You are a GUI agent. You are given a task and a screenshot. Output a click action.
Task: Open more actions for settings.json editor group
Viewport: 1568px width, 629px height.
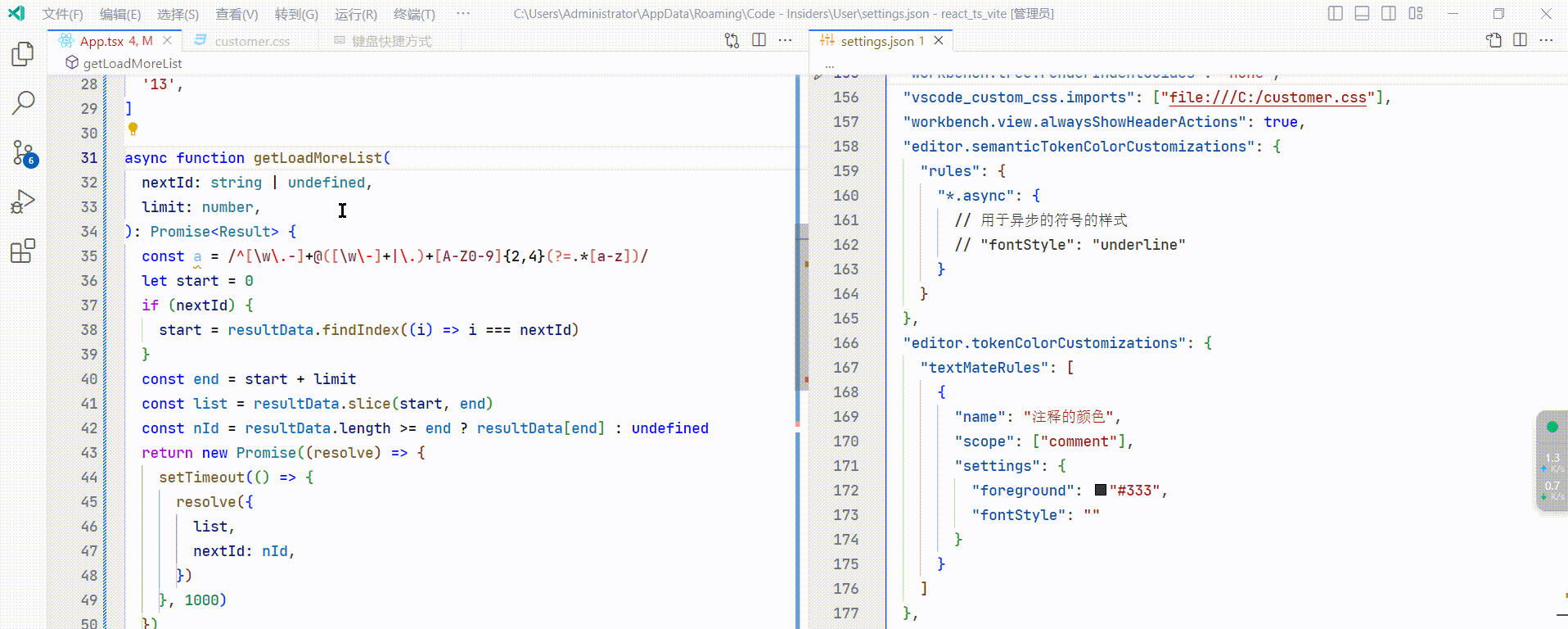coord(1546,40)
